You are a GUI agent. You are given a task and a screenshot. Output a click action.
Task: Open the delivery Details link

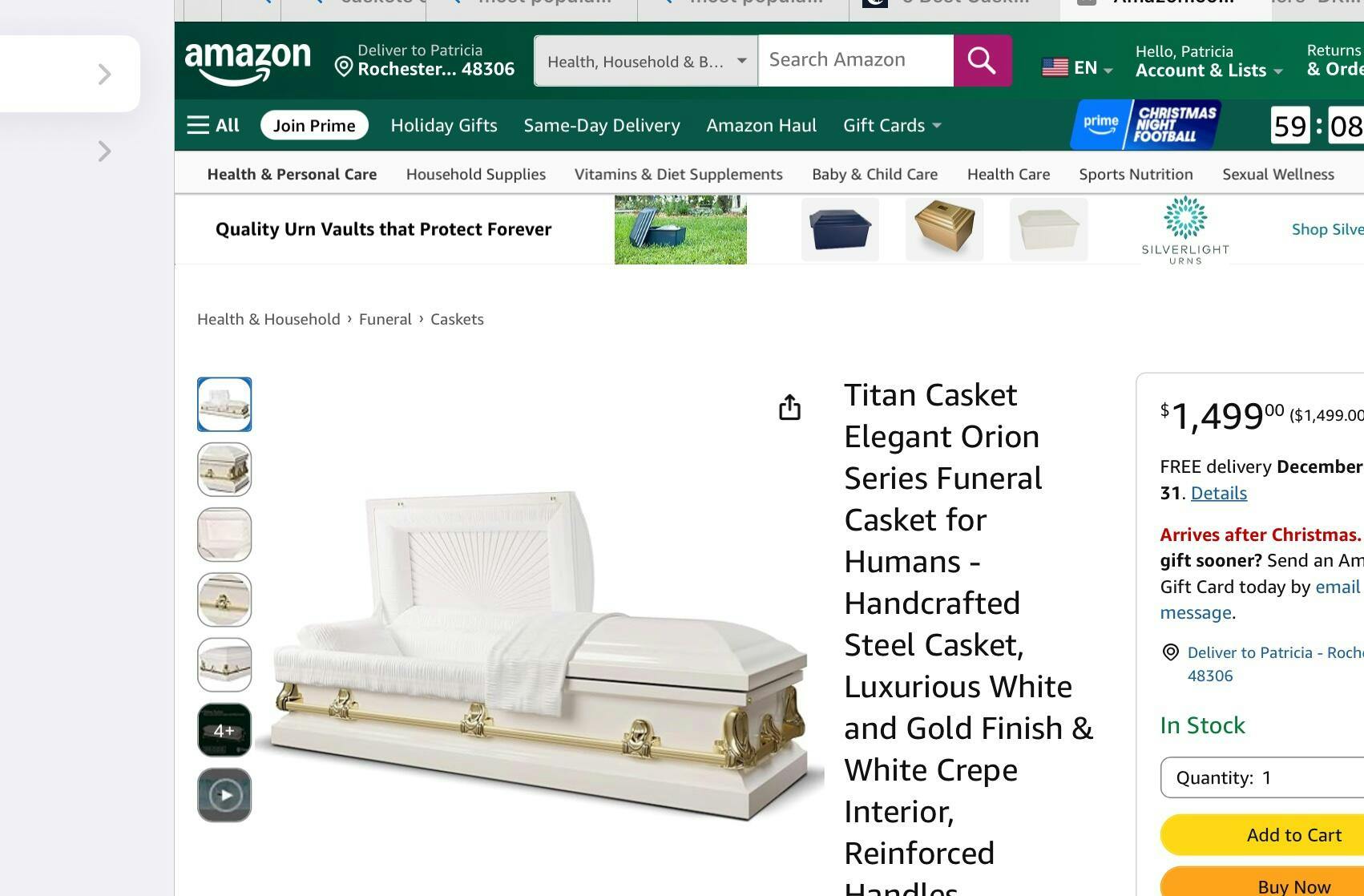tap(1218, 493)
